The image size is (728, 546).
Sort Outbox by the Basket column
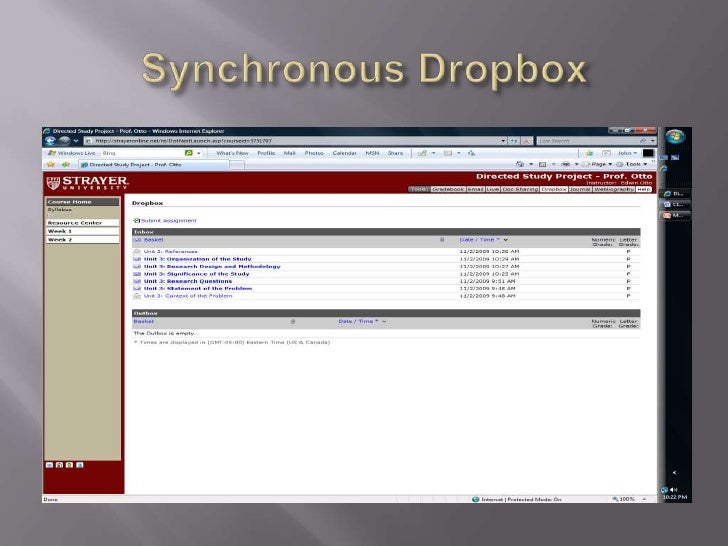coord(143,321)
